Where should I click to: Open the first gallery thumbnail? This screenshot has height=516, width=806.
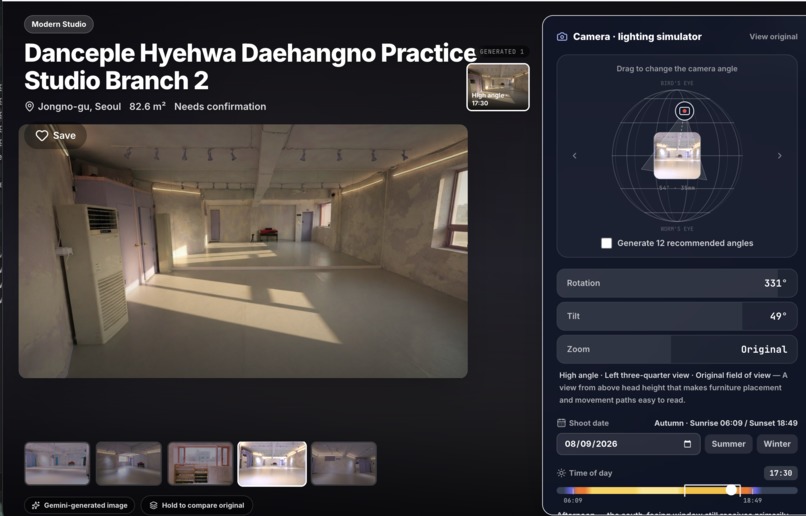[57, 464]
